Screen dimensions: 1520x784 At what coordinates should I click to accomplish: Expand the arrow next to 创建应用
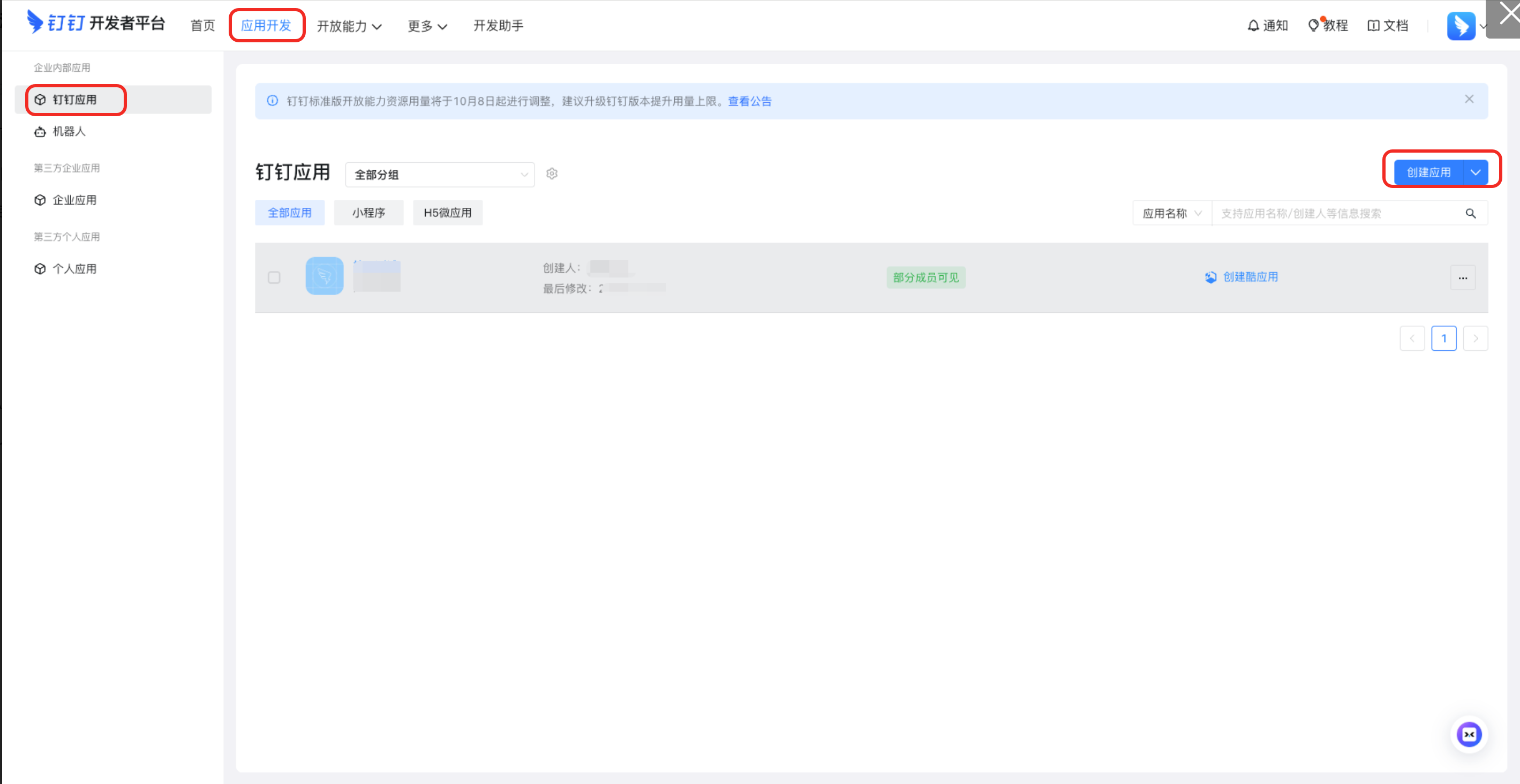pyautogui.click(x=1475, y=172)
